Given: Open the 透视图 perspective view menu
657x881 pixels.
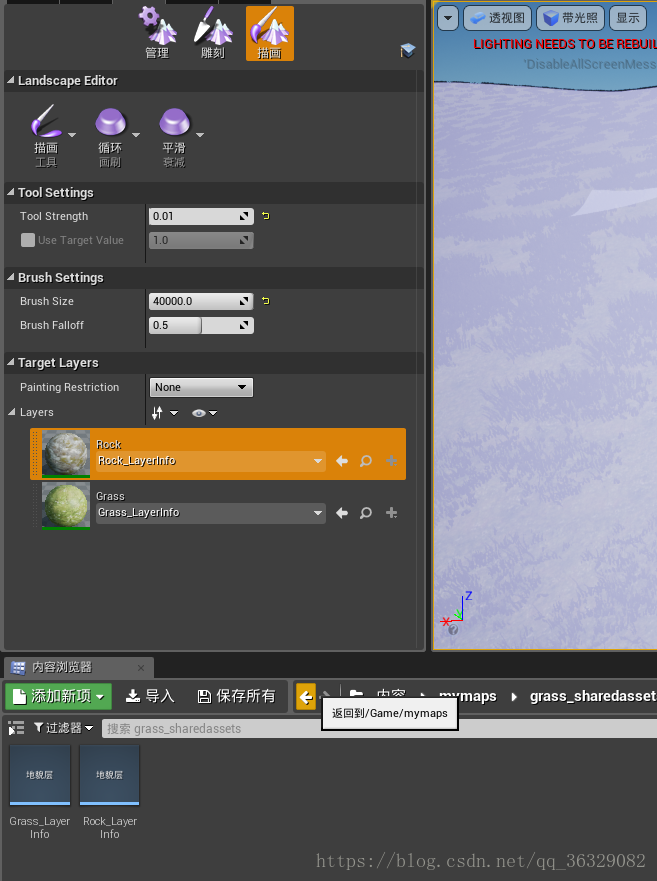Looking at the screenshot, I should [x=497, y=18].
